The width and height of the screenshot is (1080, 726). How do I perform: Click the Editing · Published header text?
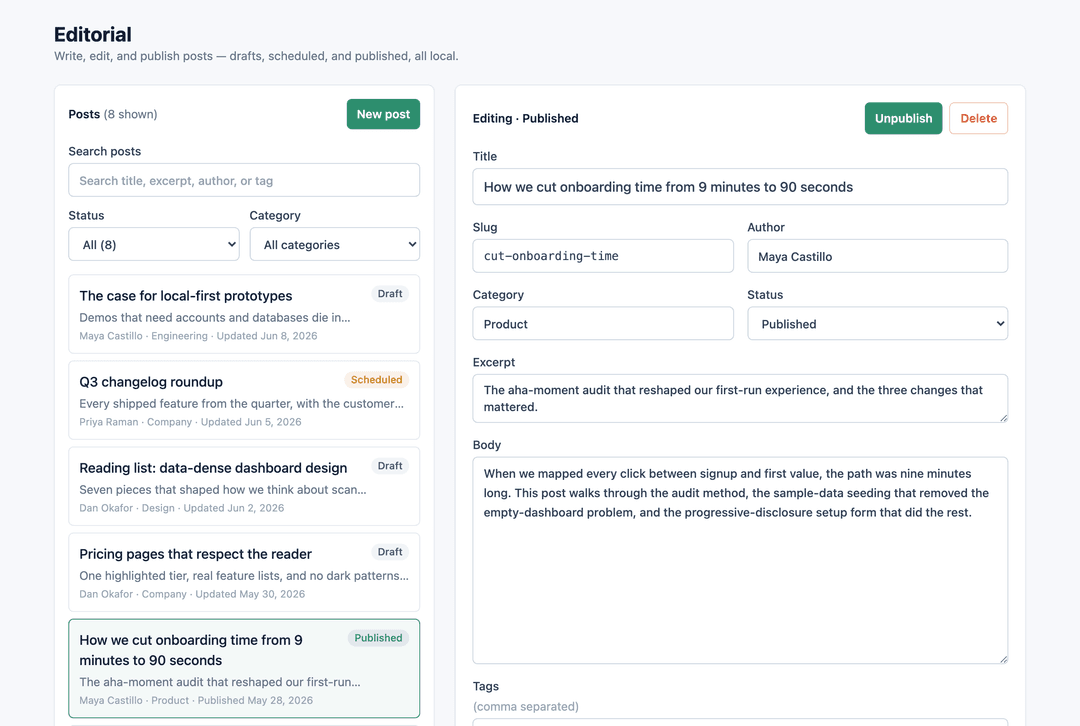tap(526, 118)
